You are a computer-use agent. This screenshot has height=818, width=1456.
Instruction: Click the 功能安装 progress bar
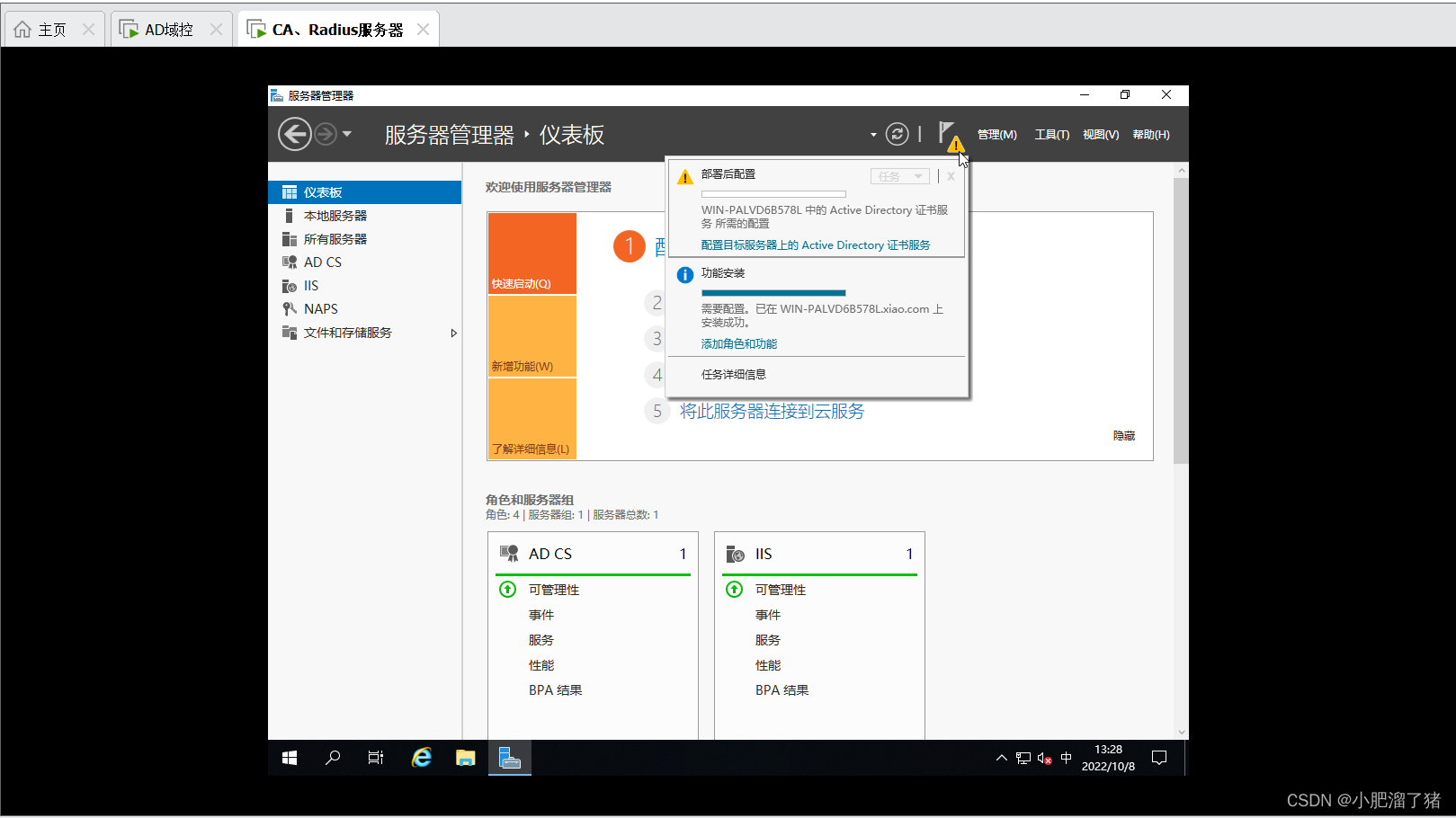pyautogui.click(x=773, y=293)
